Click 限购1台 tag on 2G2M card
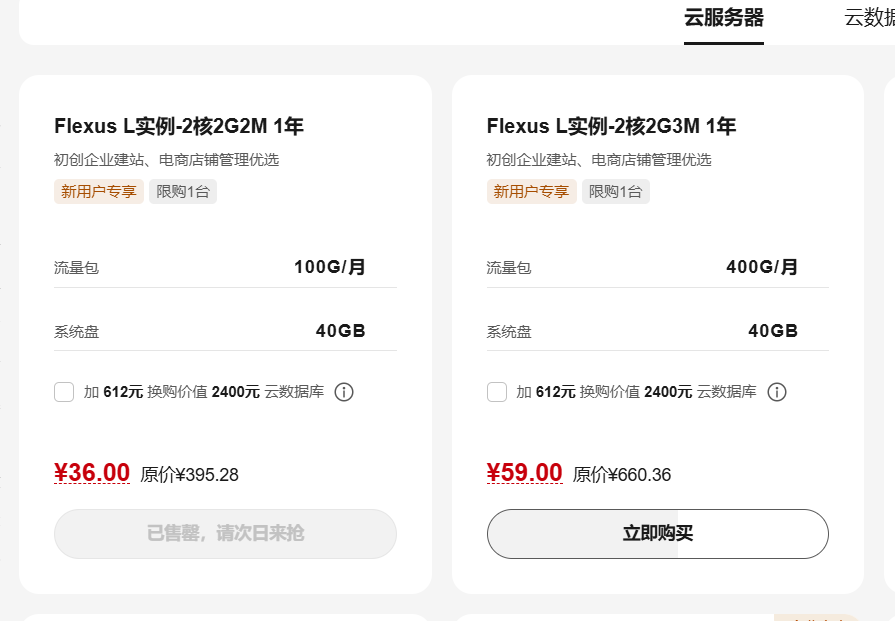Screen dimensions: 895x621 tap(183, 192)
